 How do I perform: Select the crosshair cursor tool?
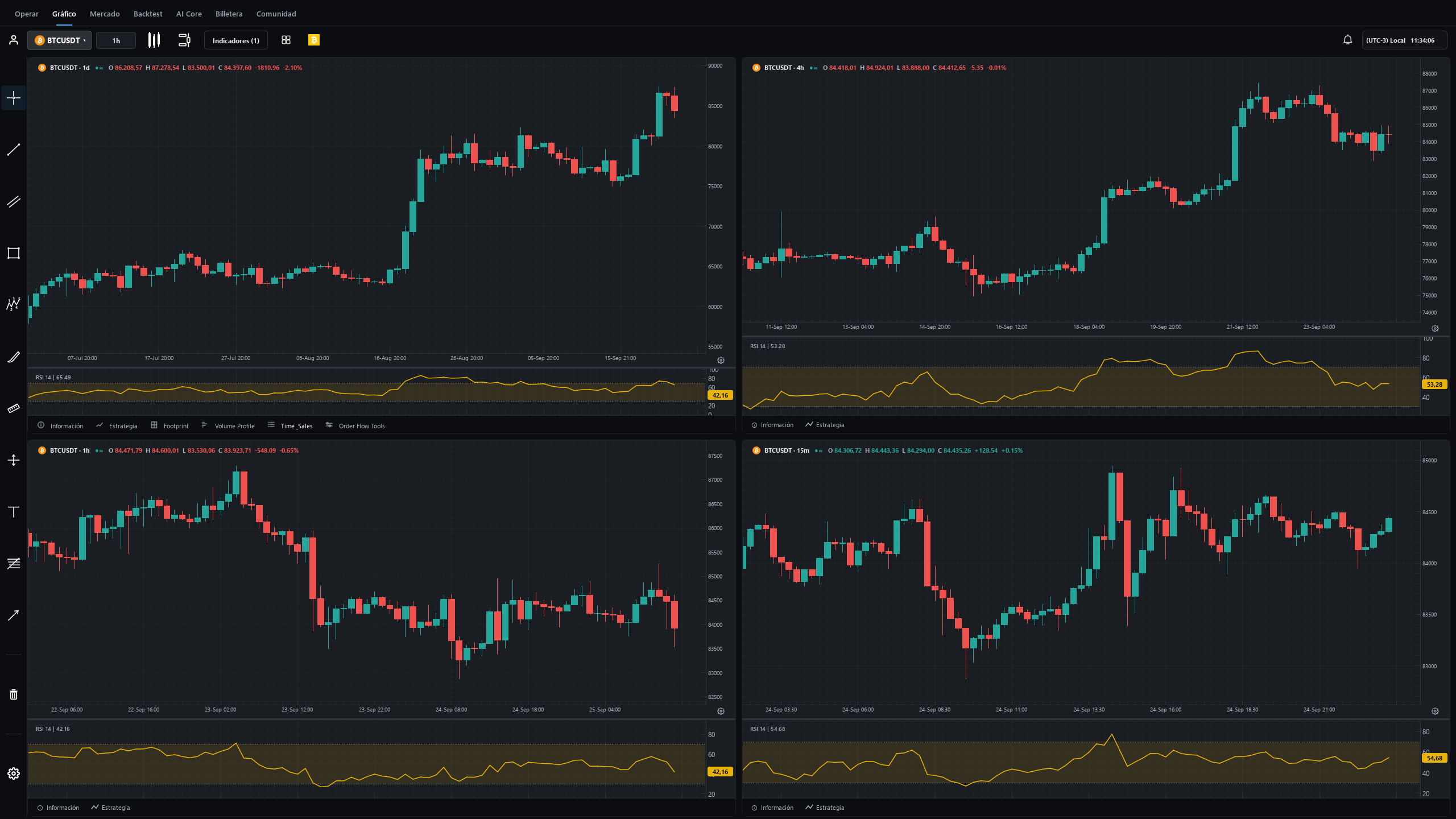point(14,98)
